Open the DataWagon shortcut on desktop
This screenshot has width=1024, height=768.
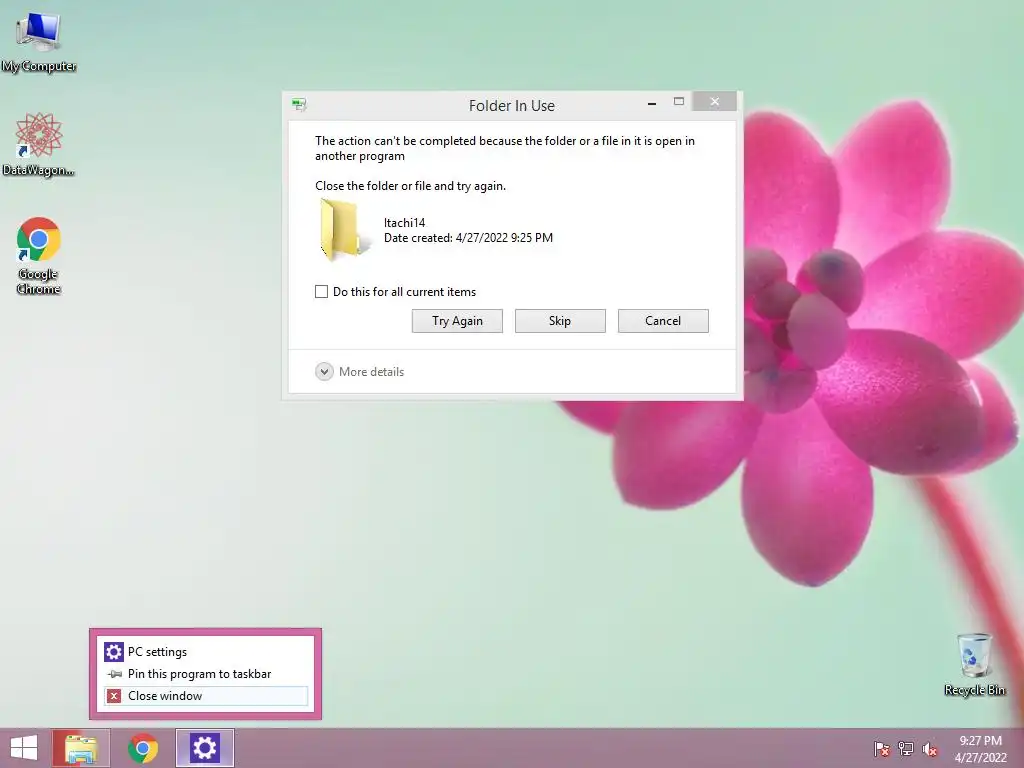39,144
